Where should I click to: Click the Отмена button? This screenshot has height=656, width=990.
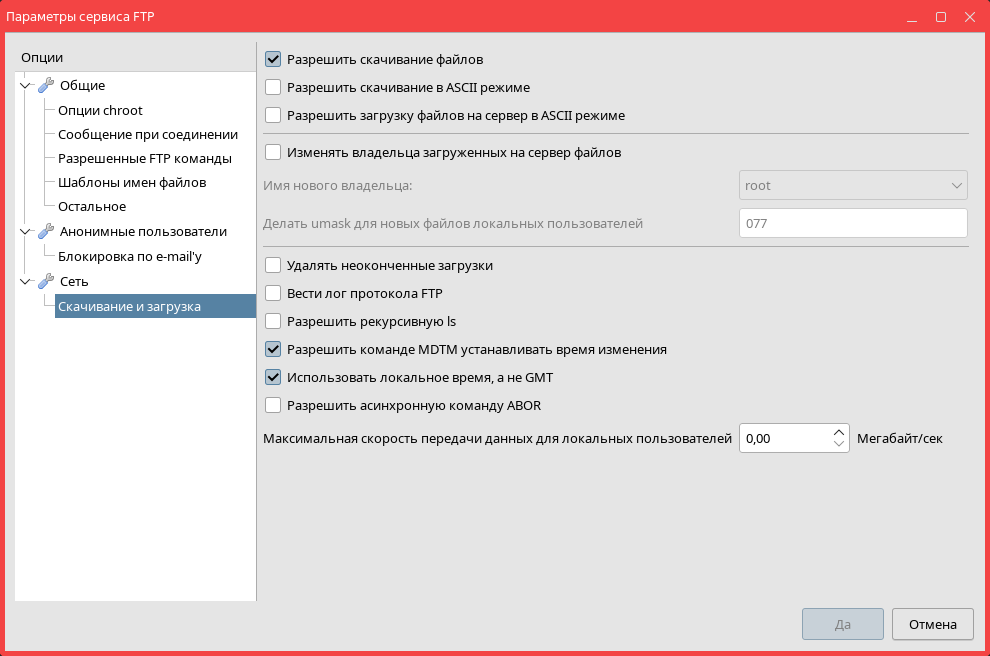pos(932,624)
